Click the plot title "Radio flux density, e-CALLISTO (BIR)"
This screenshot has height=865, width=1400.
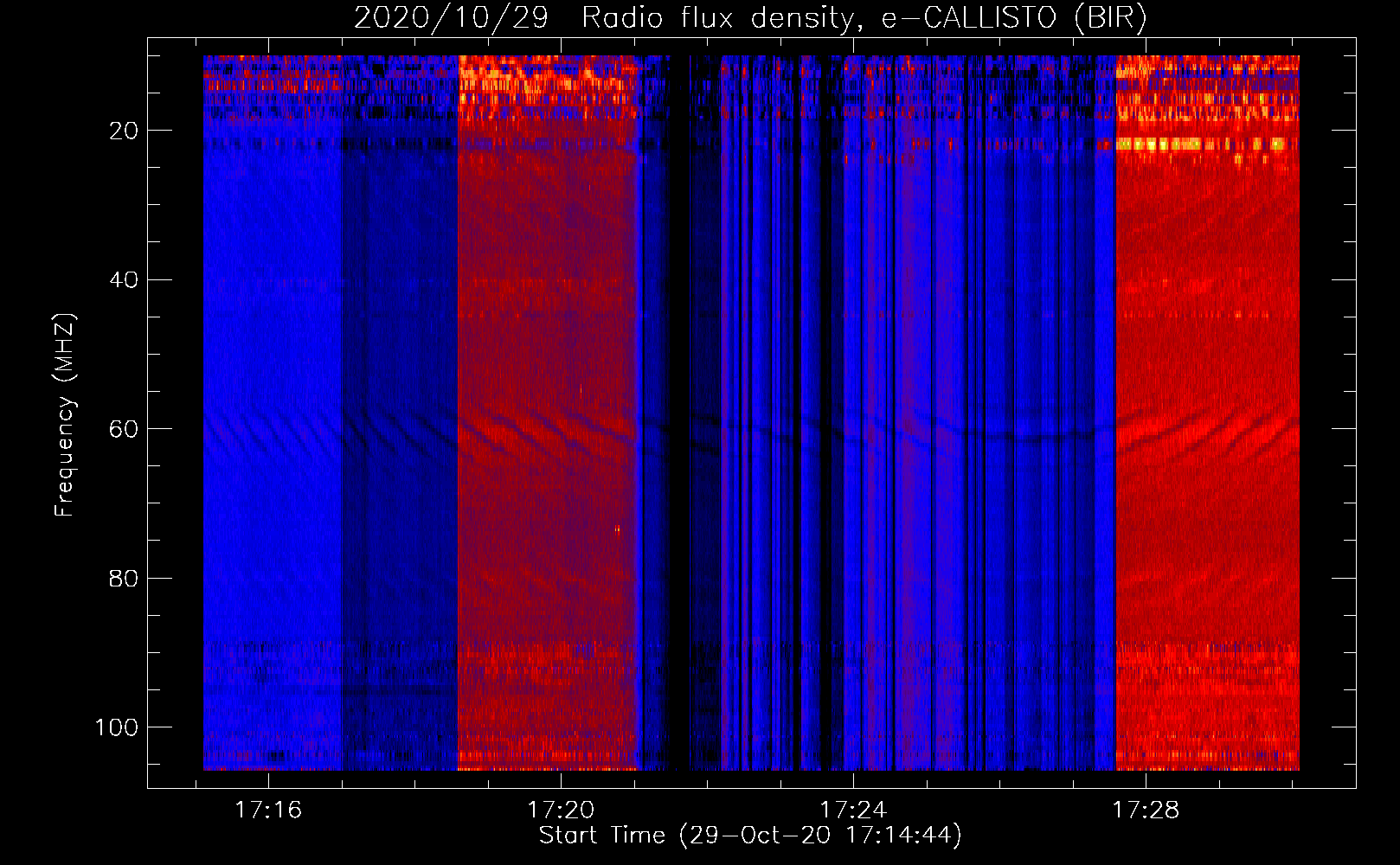[x=864, y=18]
